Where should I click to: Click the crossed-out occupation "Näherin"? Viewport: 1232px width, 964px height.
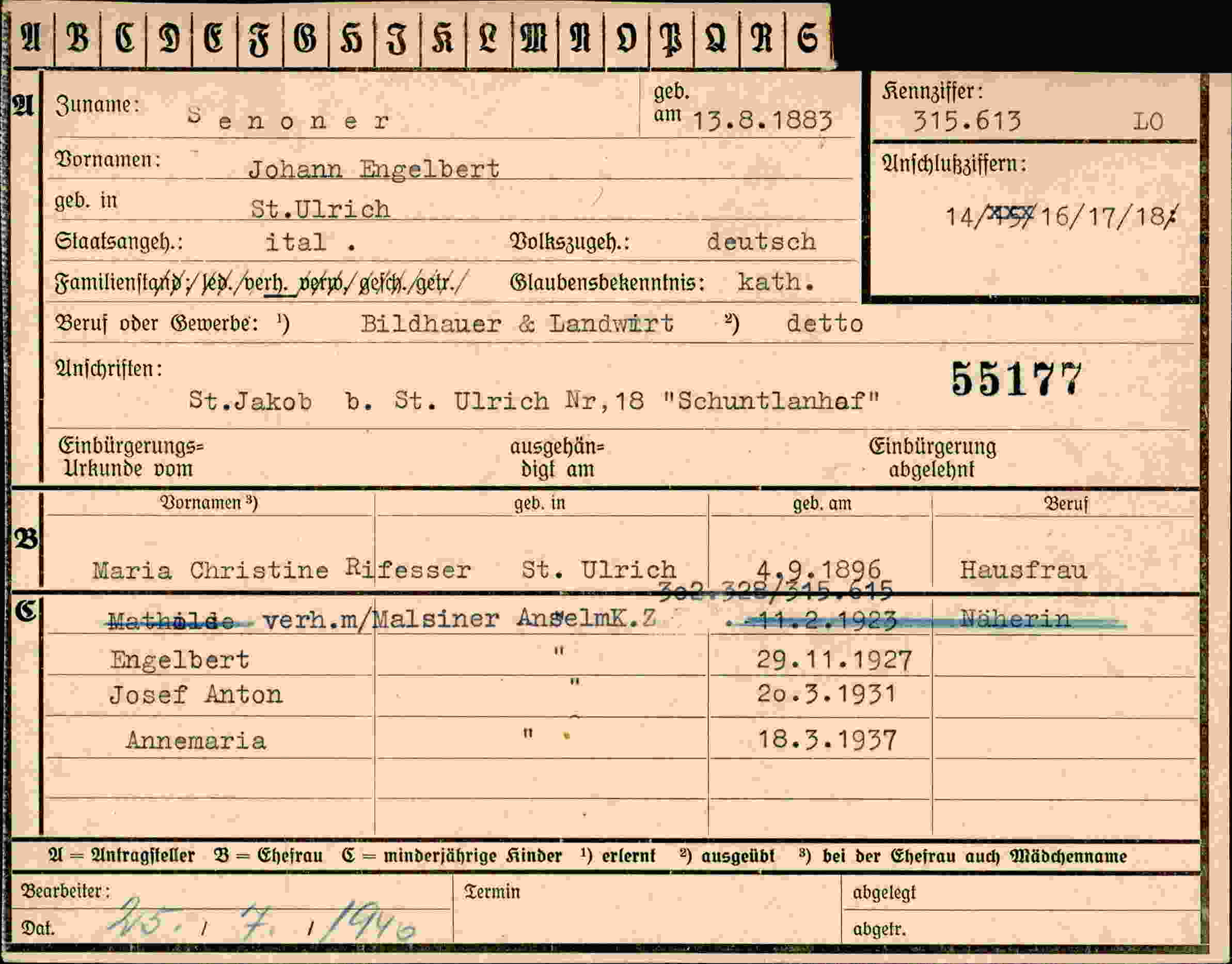(1015, 619)
